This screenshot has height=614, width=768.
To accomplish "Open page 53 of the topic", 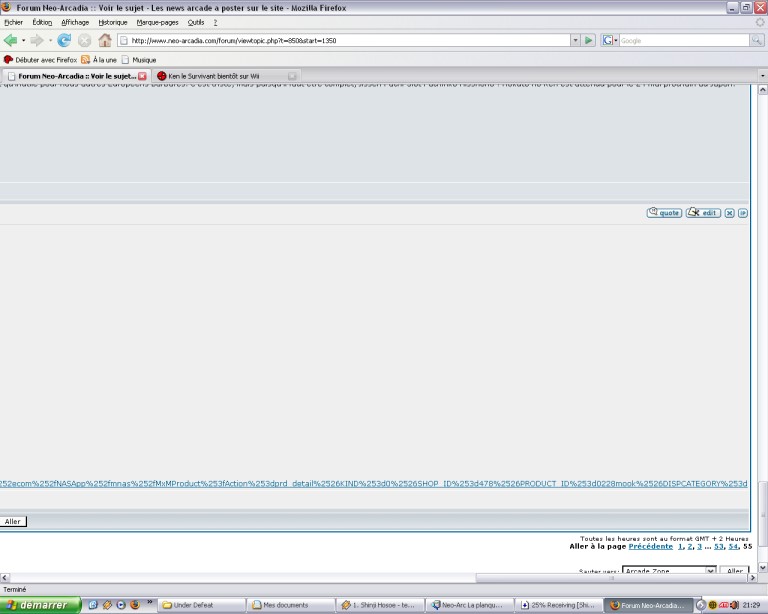I will tap(718, 546).
